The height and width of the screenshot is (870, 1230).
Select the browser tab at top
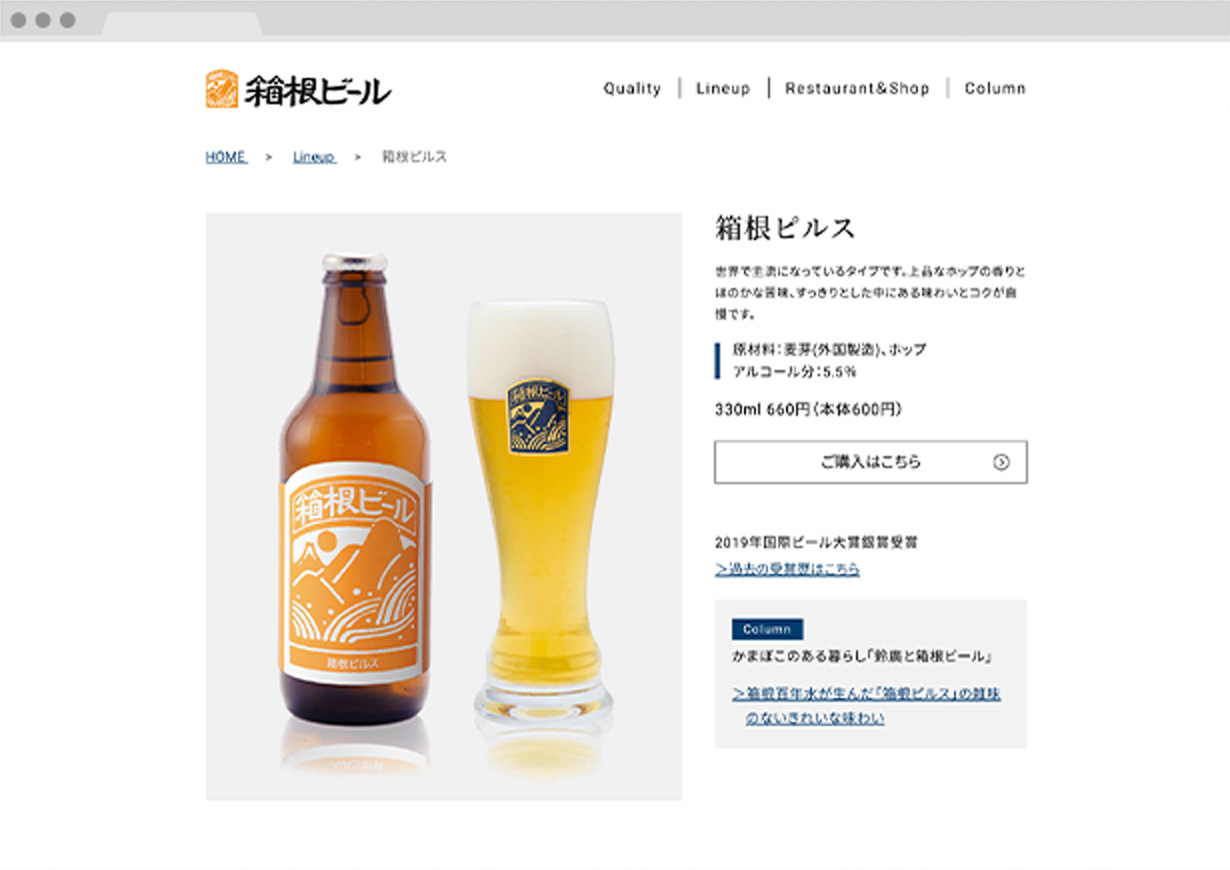pos(181,26)
